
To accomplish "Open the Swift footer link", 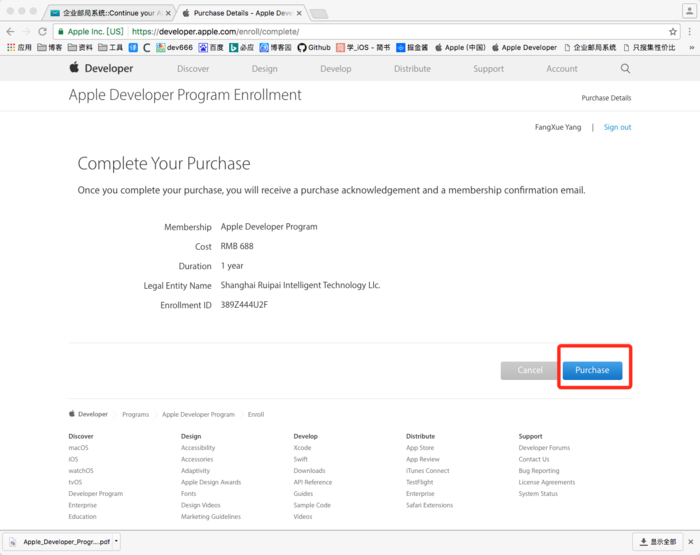I will [300, 459].
